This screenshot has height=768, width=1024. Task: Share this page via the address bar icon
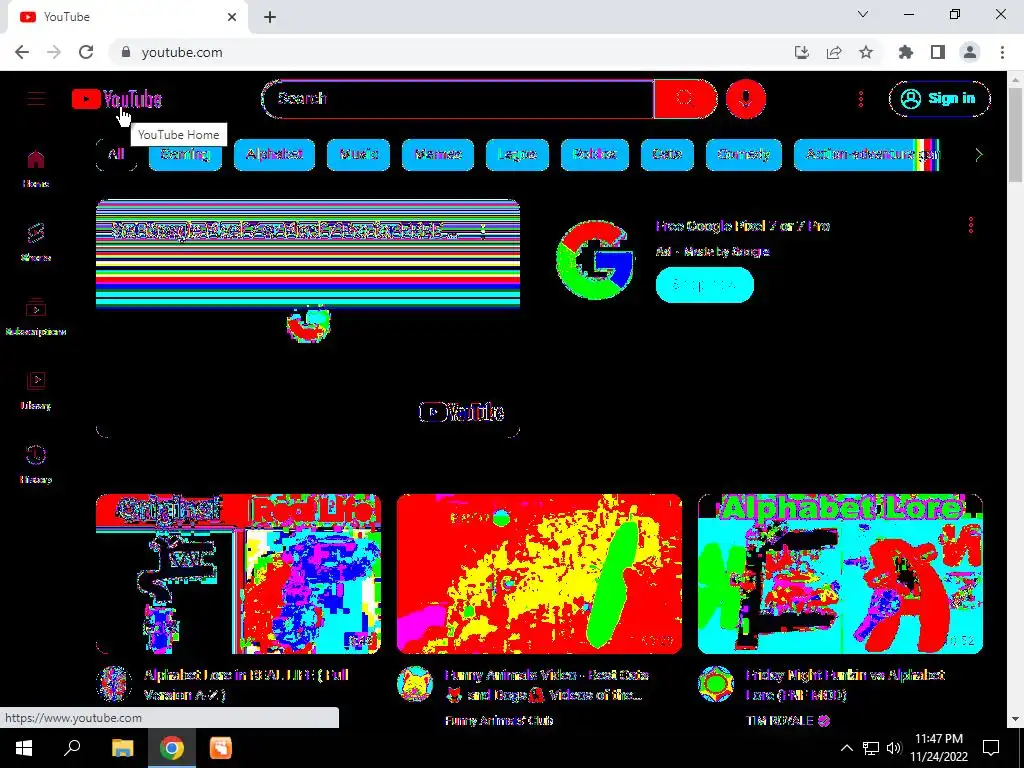(x=834, y=52)
